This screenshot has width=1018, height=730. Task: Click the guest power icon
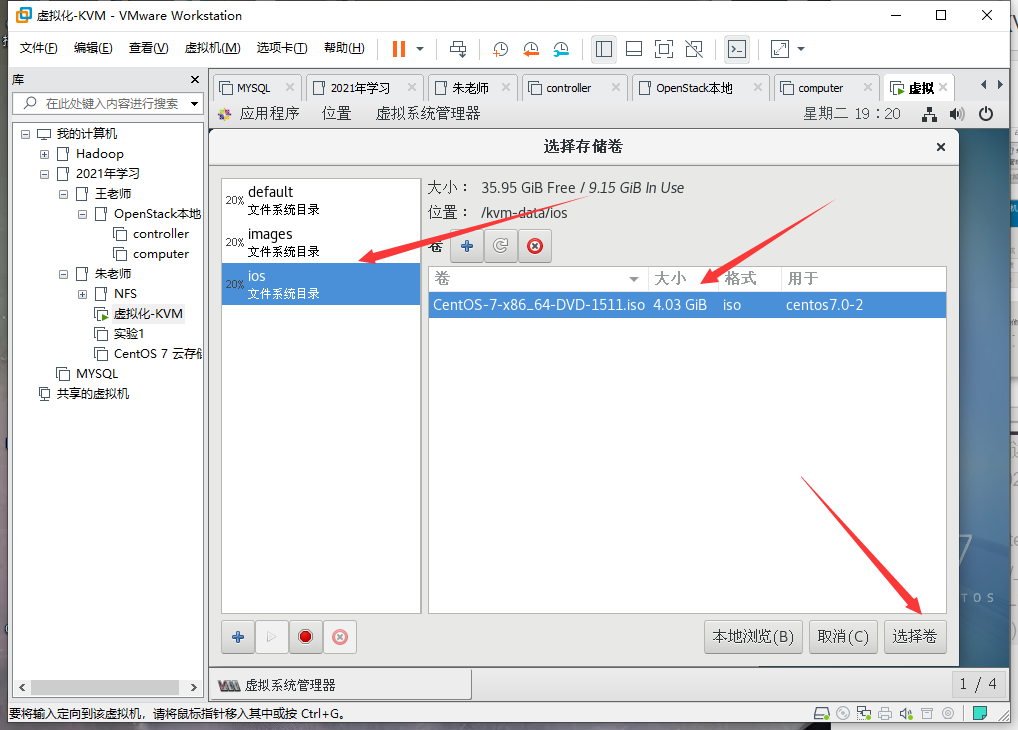pos(986,114)
